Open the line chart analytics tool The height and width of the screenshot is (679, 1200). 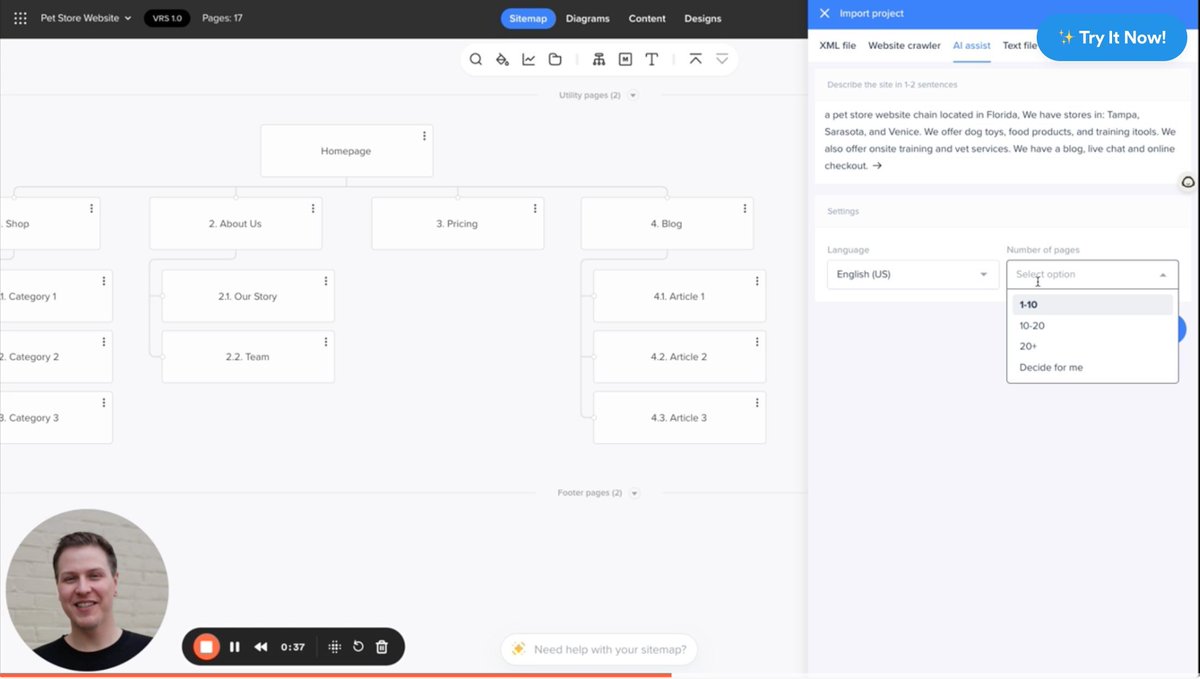tap(529, 60)
